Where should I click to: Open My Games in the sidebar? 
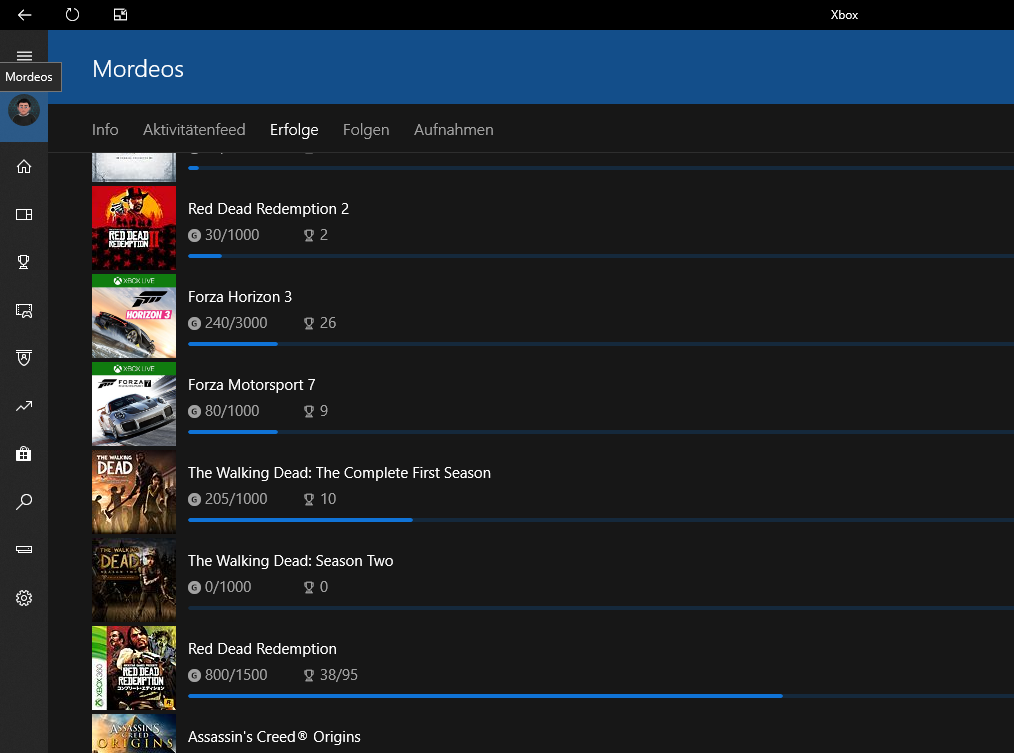[x=24, y=214]
